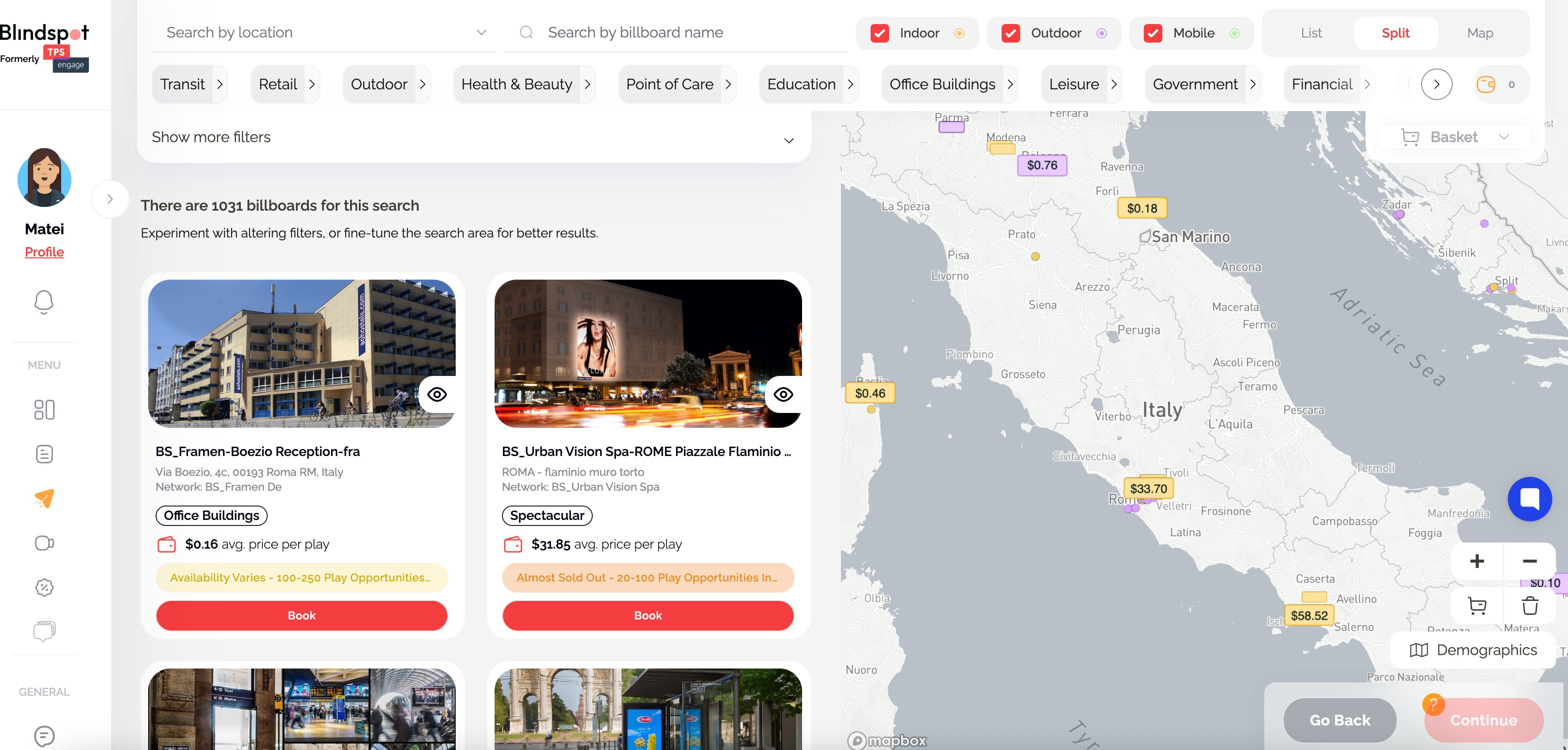Open the Profile link under Matei

tap(44, 252)
